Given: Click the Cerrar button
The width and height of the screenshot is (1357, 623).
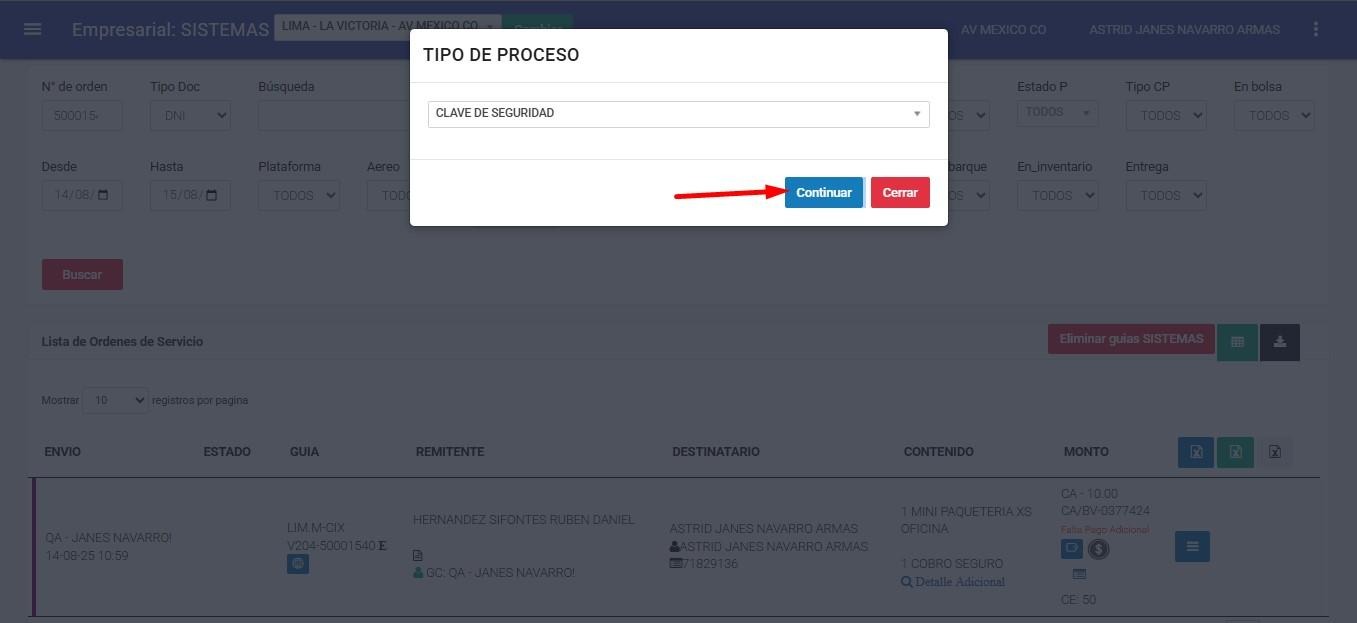Looking at the screenshot, I should tap(900, 193).
